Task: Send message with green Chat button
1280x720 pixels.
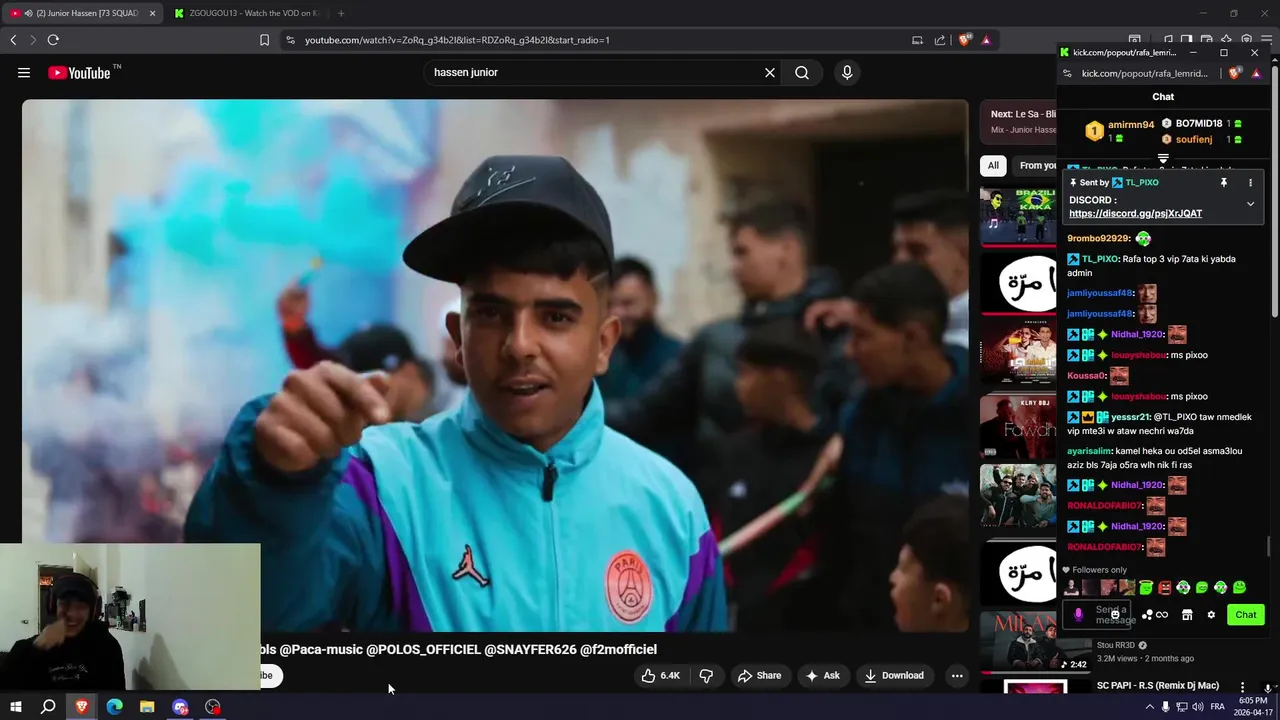Action: click(1246, 615)
